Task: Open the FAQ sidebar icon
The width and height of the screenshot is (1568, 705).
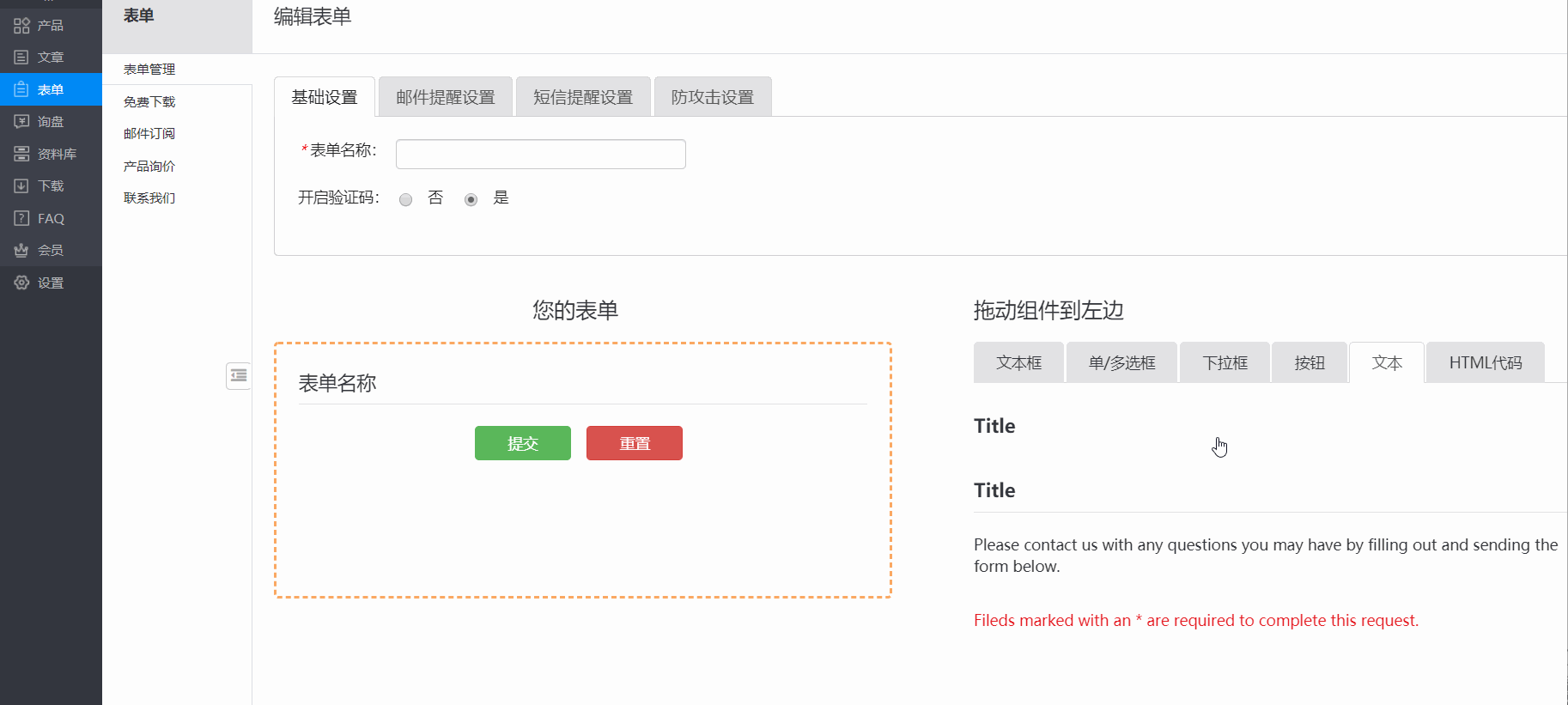Action: point(21,218)
